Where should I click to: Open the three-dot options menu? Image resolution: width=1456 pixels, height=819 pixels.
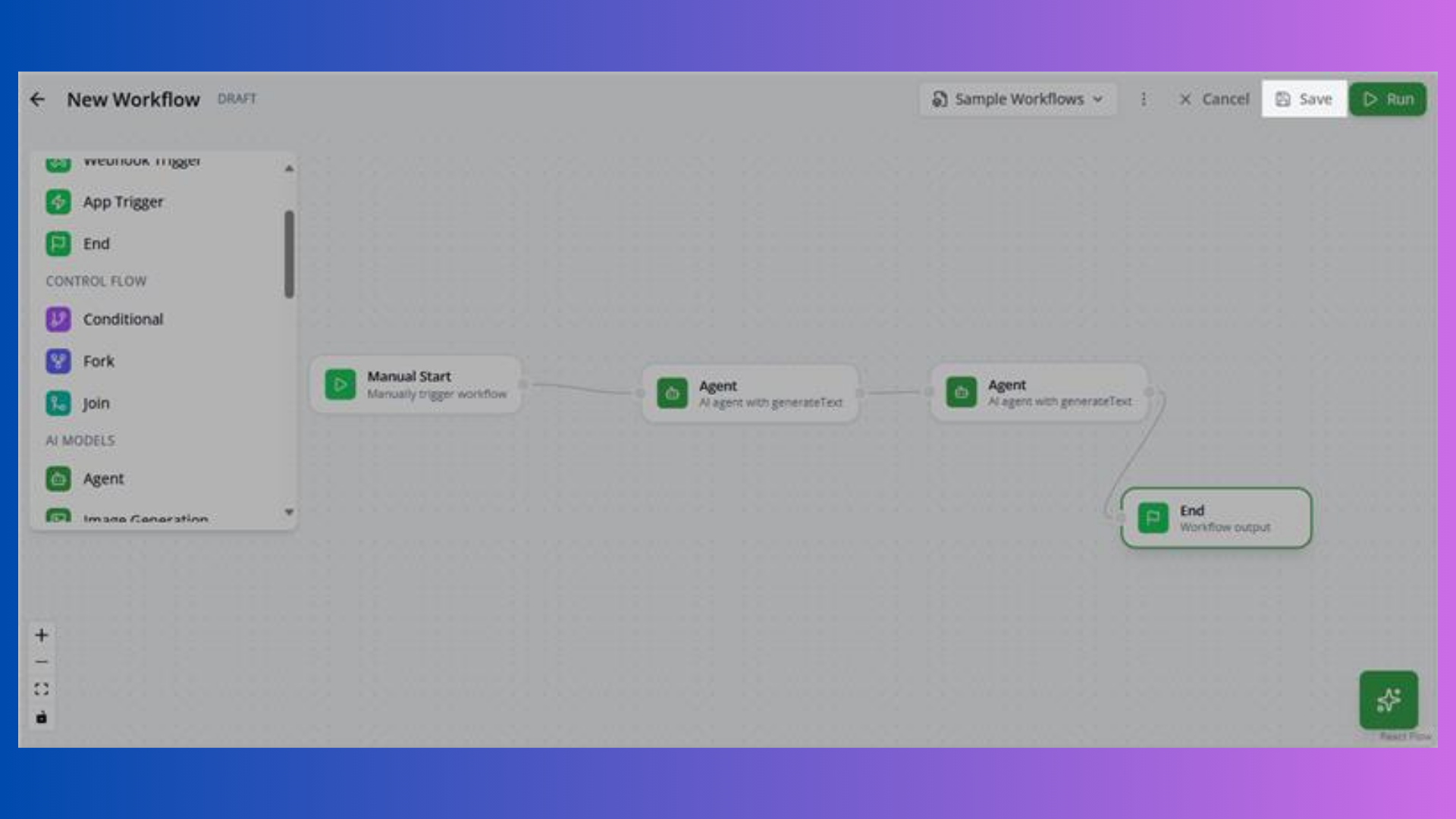click(x=1144, y=99)
